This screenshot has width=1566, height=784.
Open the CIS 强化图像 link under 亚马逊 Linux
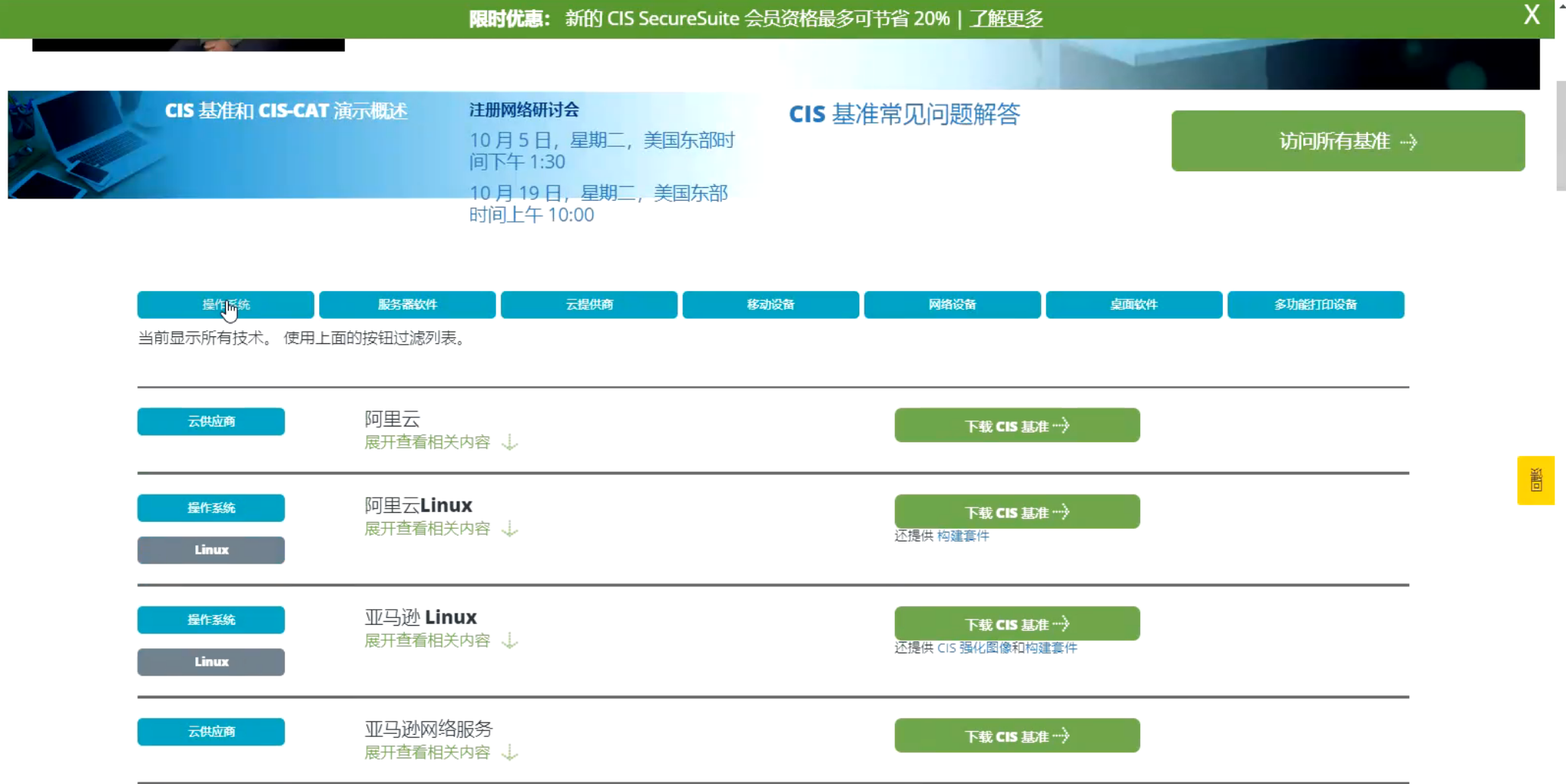click(974, 648)
